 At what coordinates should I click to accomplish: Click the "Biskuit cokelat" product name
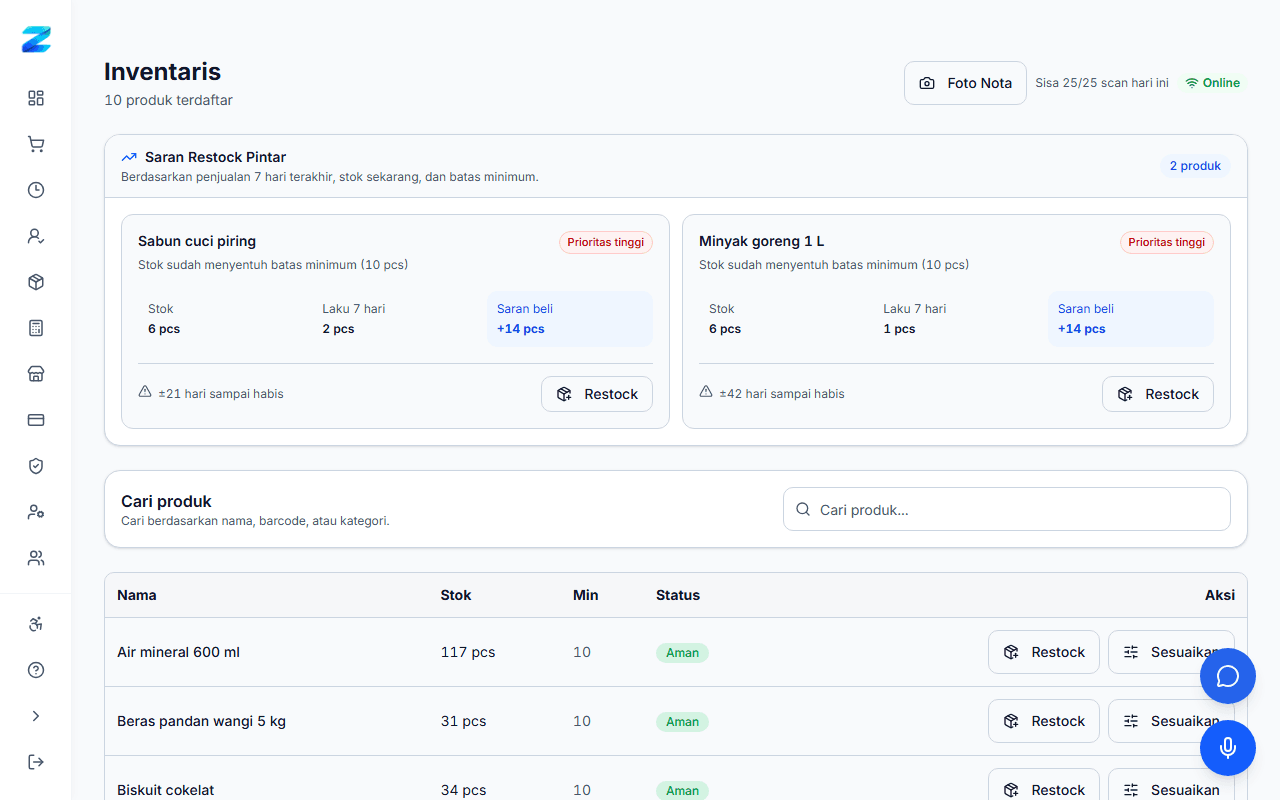tap(166, 790)
